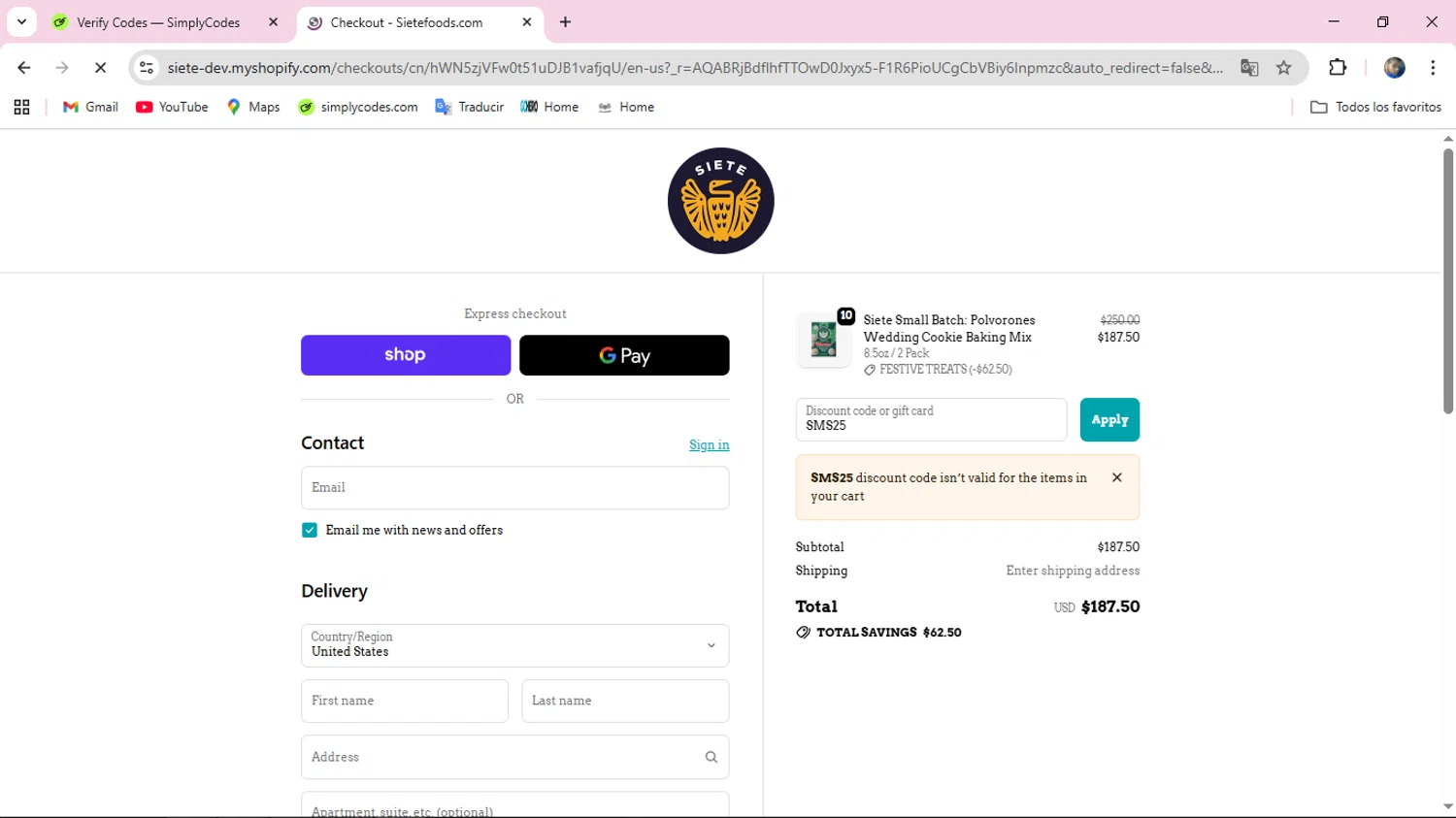This screenshot has height=818, width=1456.
Task: Switch to Verify Codes — SimplyCodes tab
Action: coord(160,22)
